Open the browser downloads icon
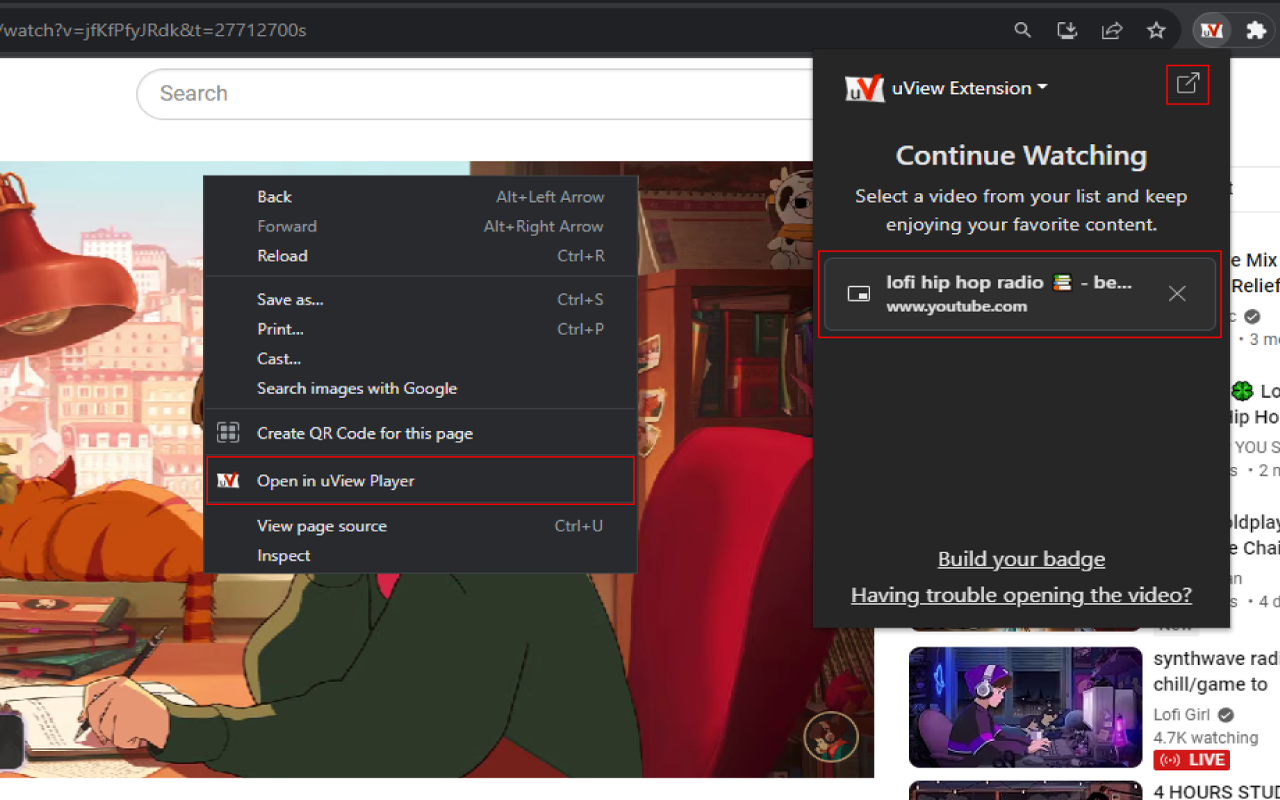The width and height of the screenshot is (1280, 800). [x=1066, y=30]
